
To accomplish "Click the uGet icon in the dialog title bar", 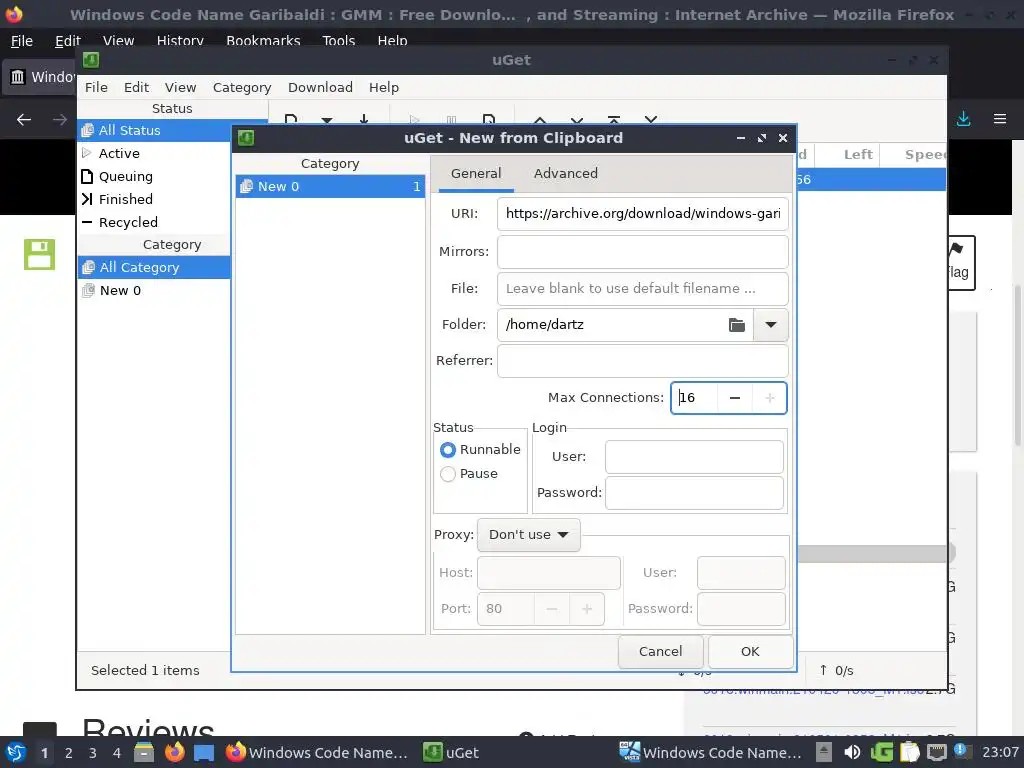I will (x=246, y=138).
